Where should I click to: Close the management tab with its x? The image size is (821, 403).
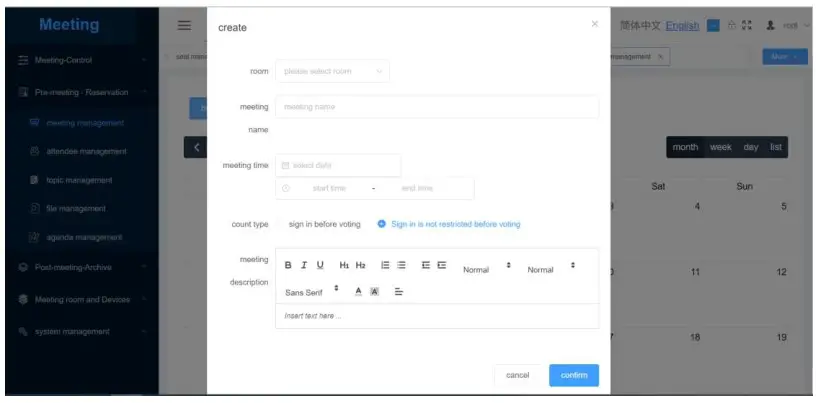pyautogui.click(x=660, y=57)
